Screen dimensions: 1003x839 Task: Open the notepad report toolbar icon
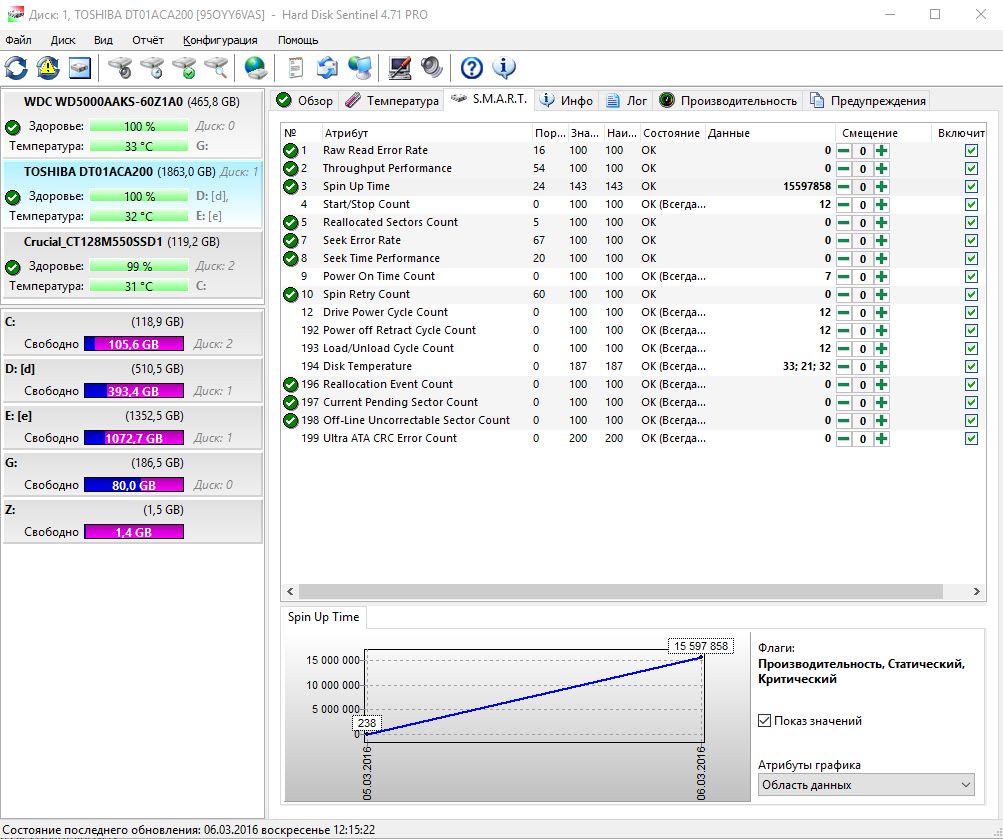(x=295, y=68)
